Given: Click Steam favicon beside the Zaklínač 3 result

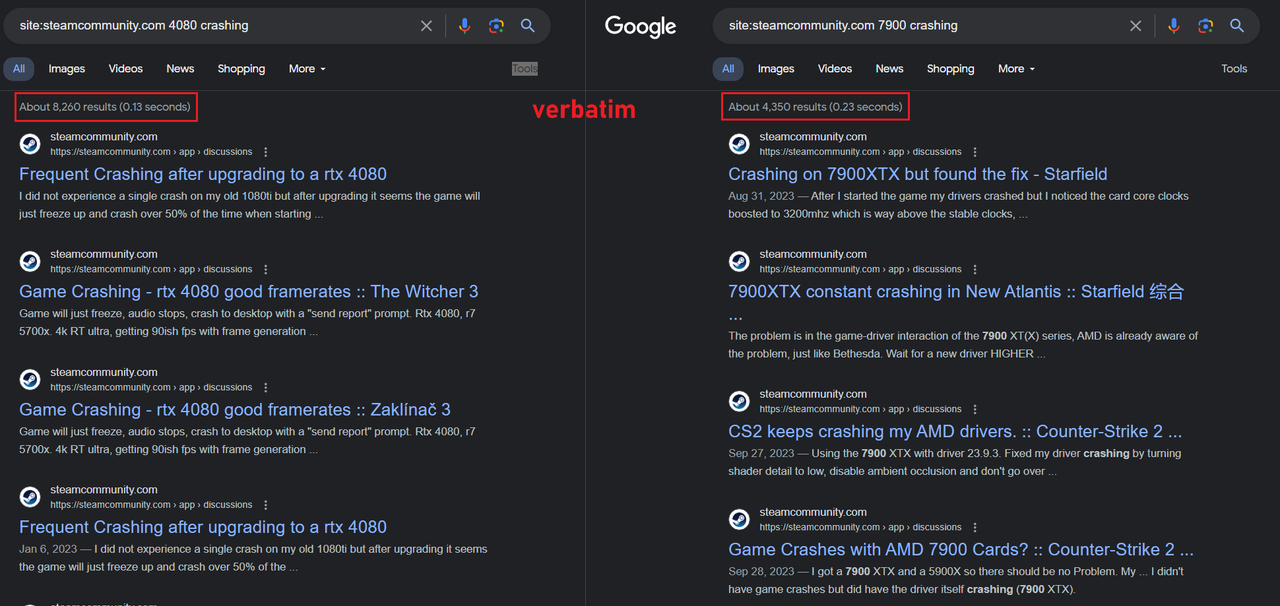Looking at the screenshot, I should coord(30,380).
